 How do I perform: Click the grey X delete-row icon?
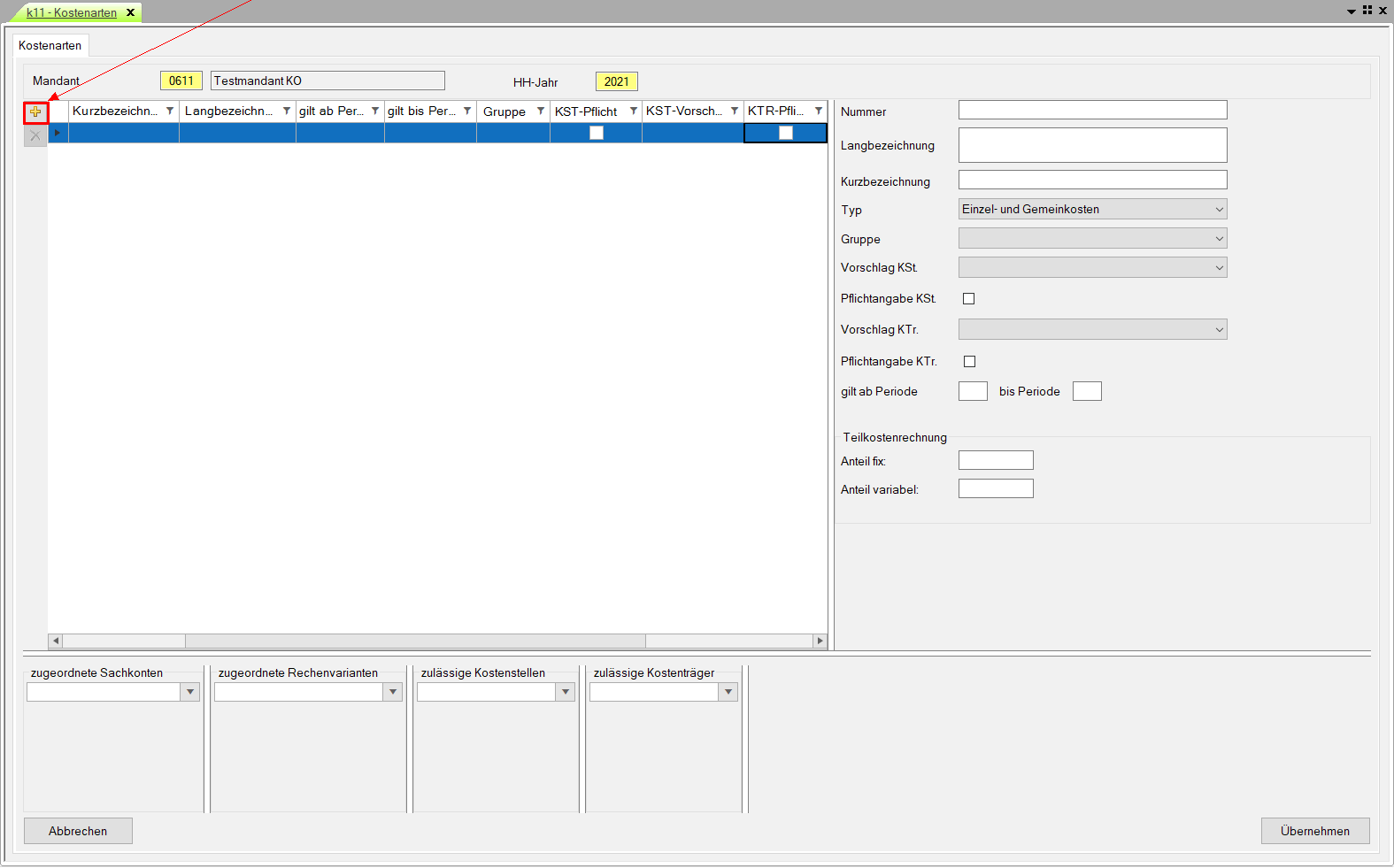pyautogui.click(x=35, y=135)
